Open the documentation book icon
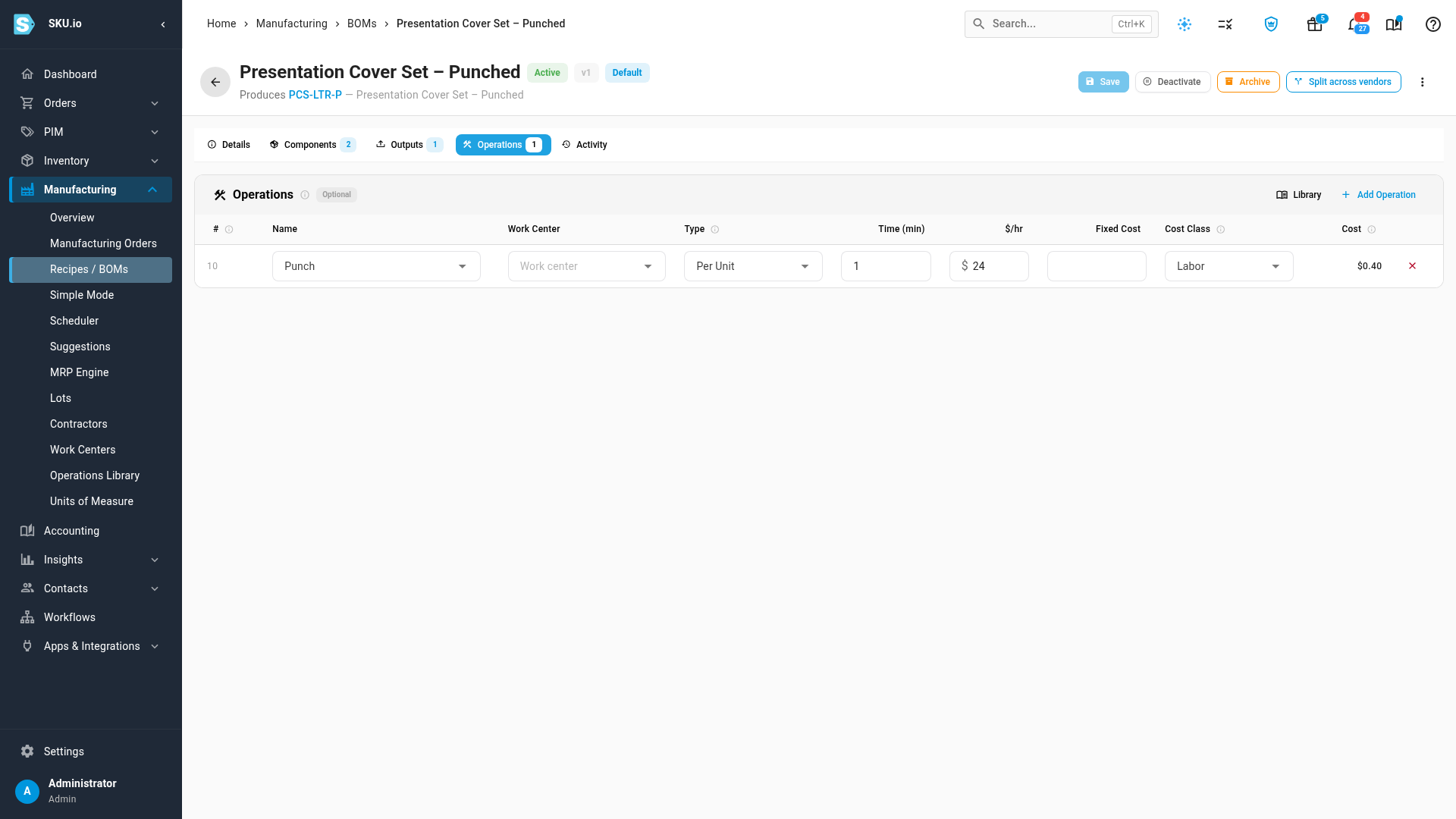 [1394, 24]
